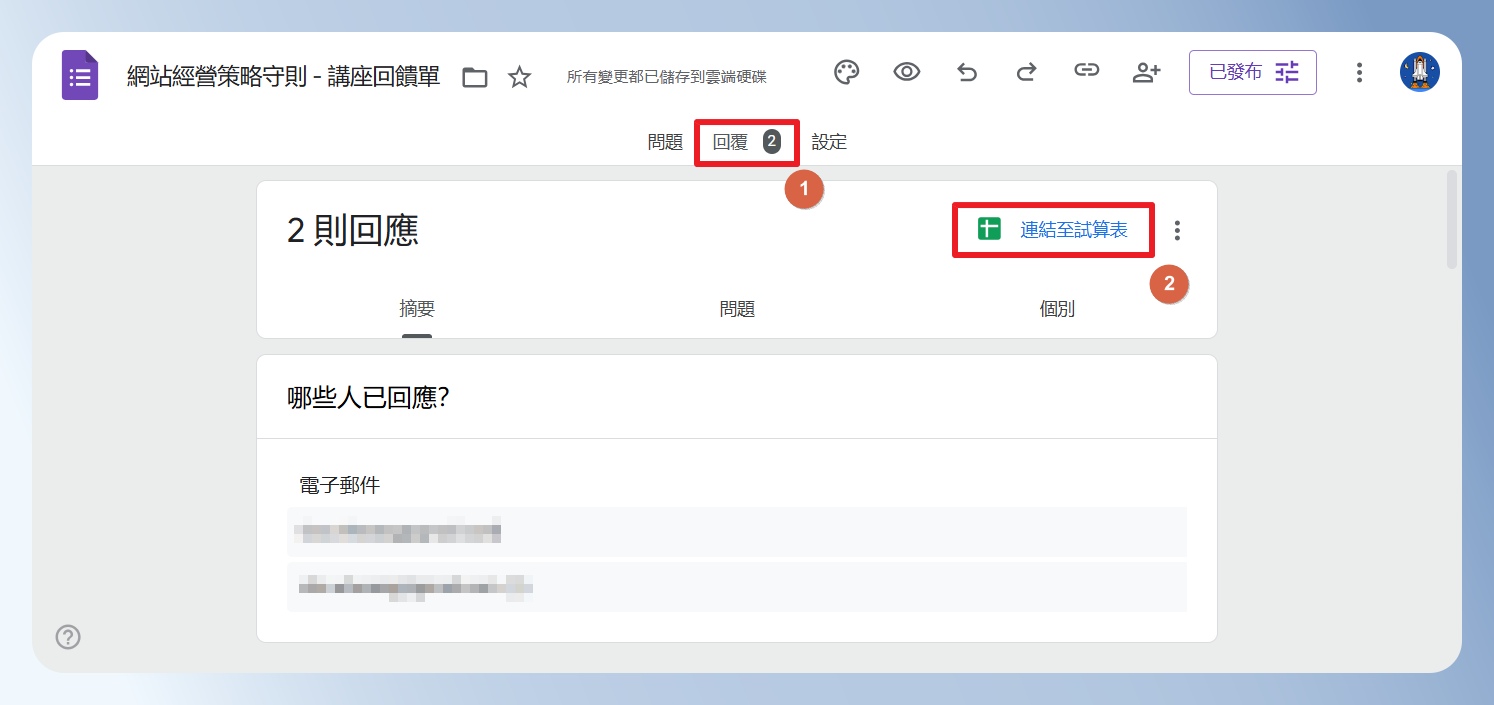Viewport: 1494px width, 705px height.
Task: Open the top-bar three-dot more menu
Action: tap(1359, 72)
